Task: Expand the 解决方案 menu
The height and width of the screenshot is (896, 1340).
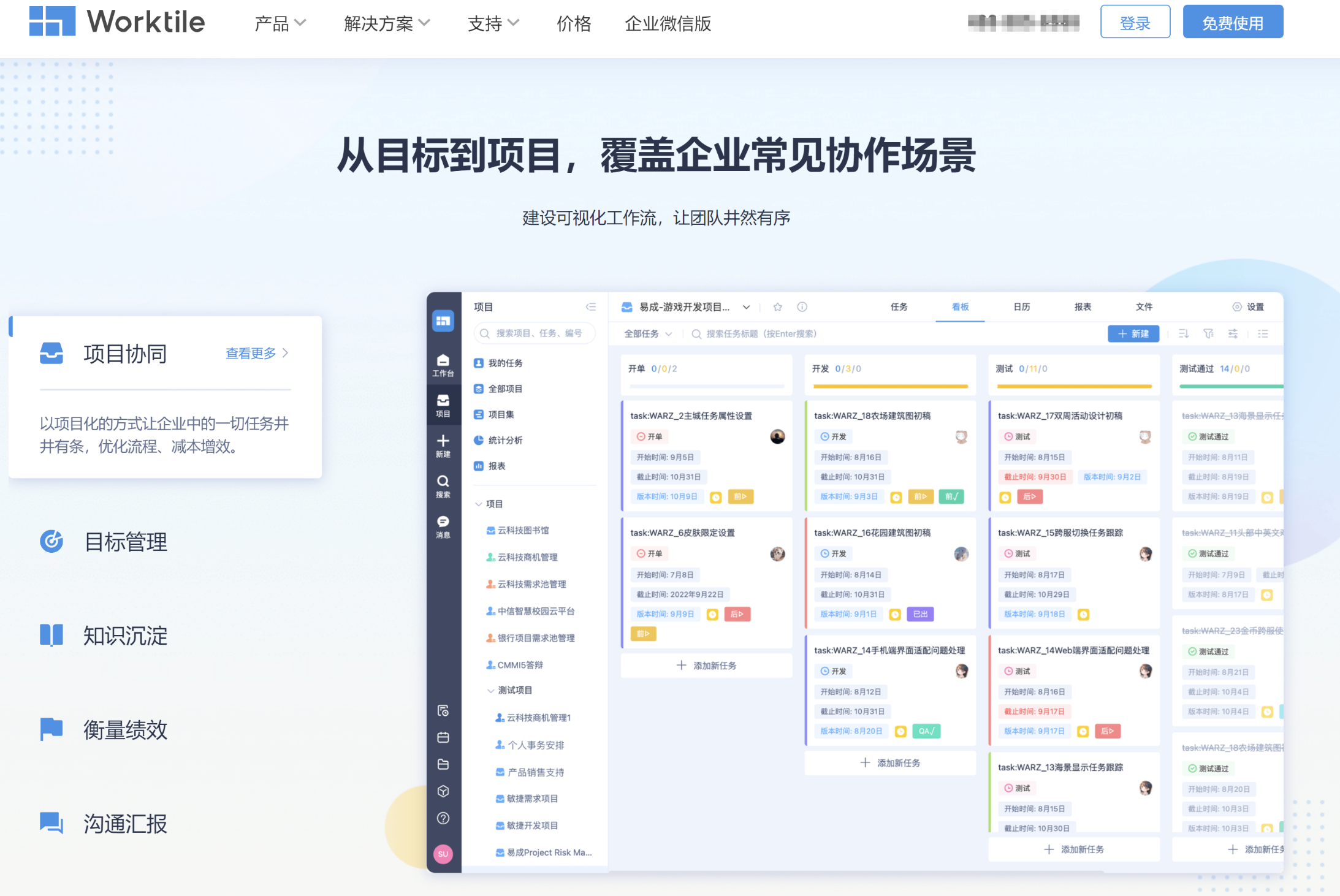Action: [x=387, y=23]
